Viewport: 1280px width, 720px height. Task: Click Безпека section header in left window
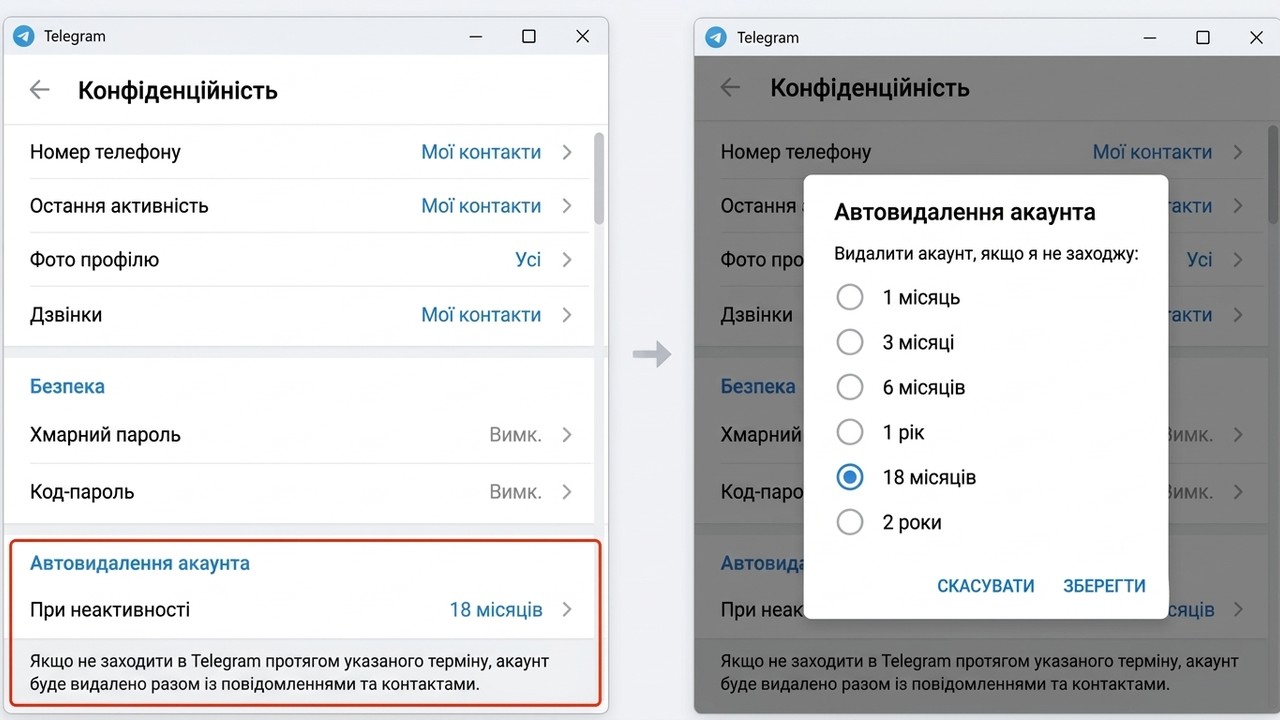point(67,386)
